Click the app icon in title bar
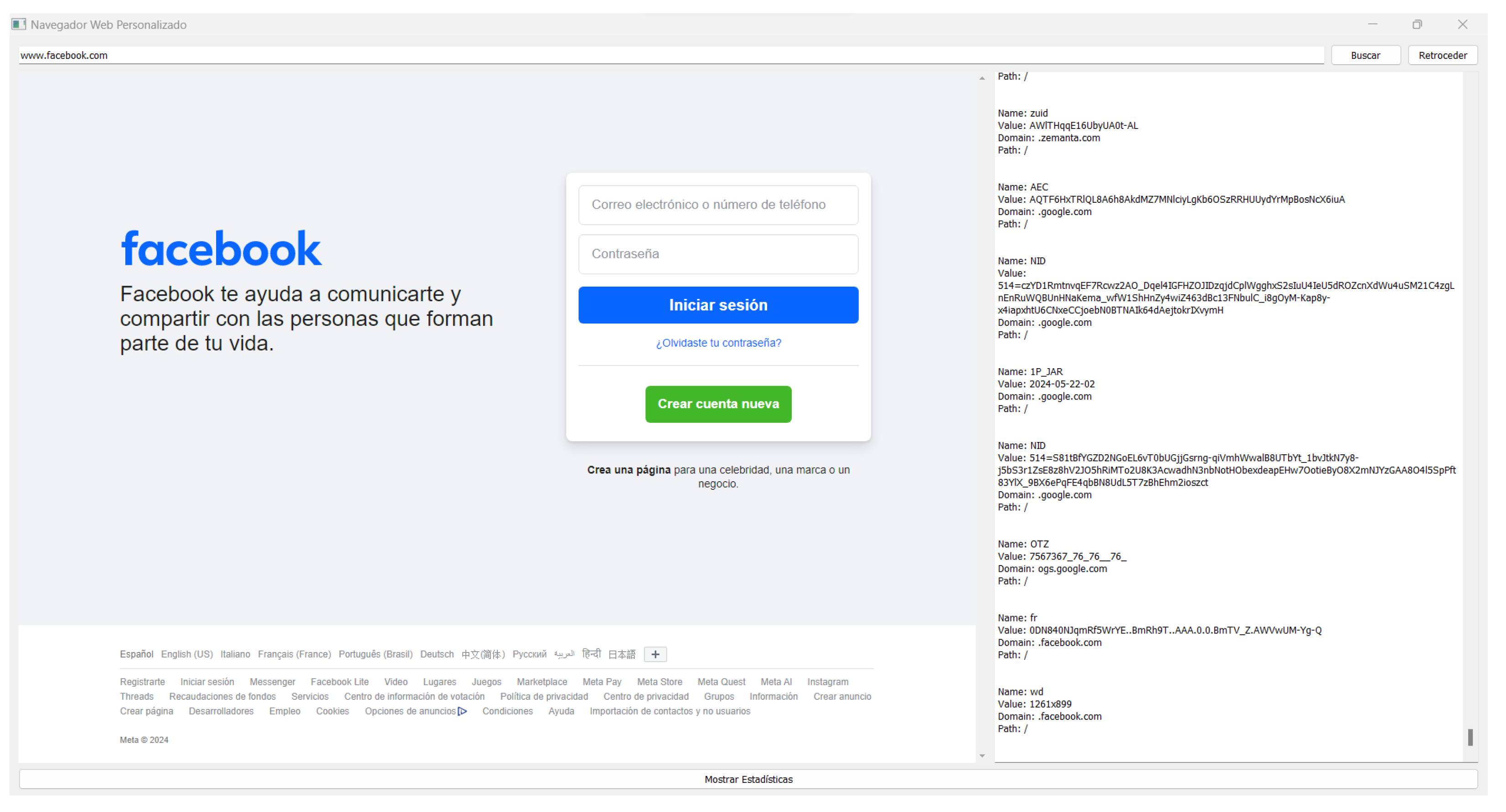 point(19,25)
